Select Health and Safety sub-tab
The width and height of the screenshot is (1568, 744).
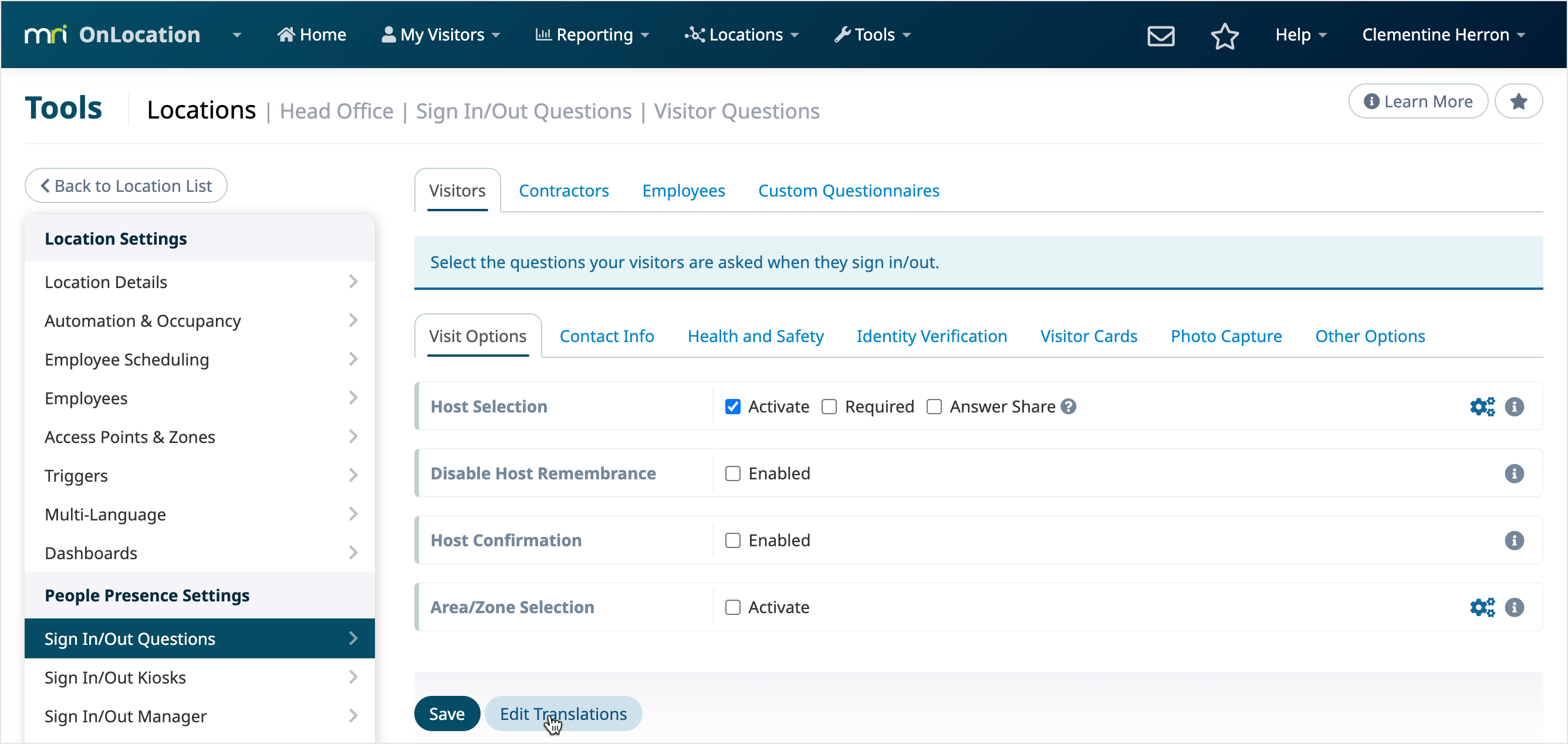tap(755, 336)
